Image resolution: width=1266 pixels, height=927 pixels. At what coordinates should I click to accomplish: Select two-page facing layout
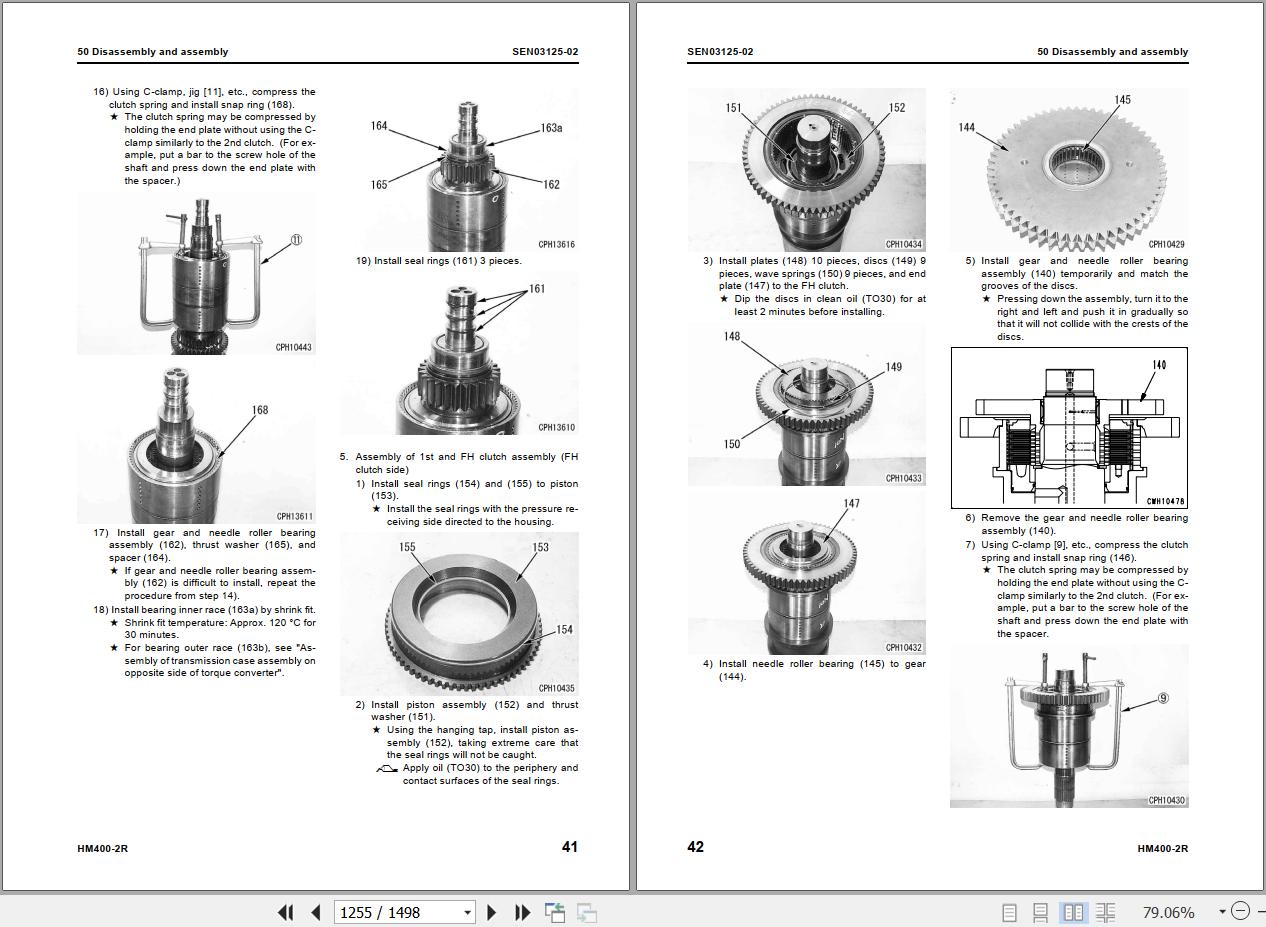(x=1073, y=912)
